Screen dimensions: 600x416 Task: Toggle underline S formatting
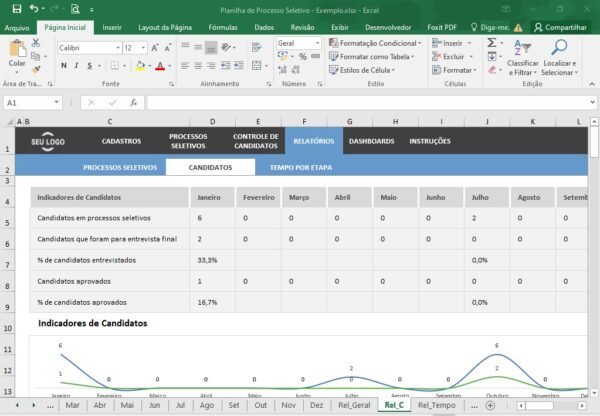point(90,65)
